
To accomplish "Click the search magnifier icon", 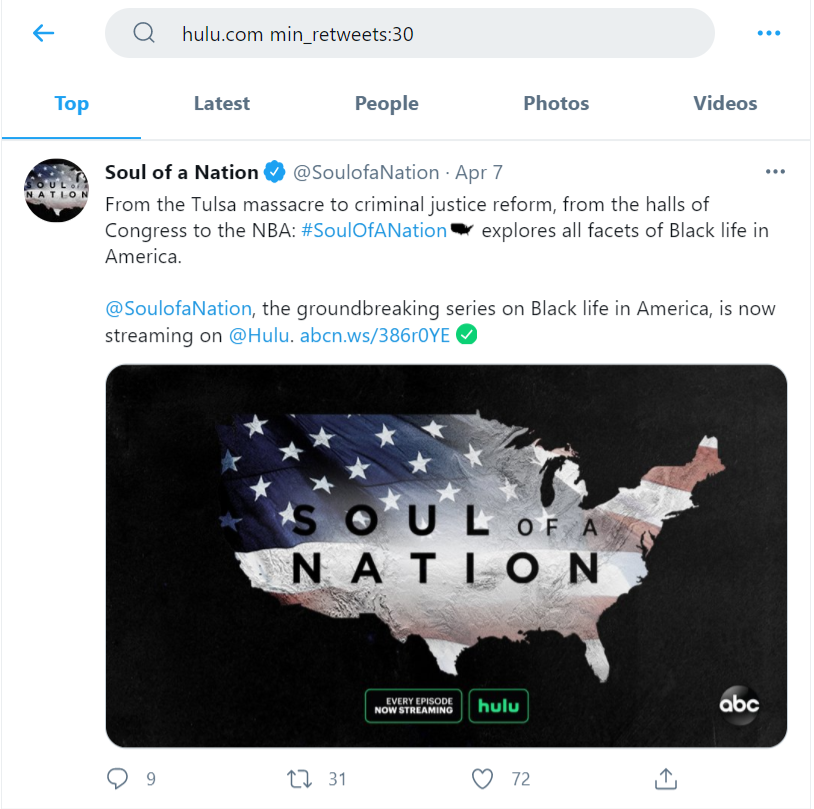I will click(x=143, y=32).
